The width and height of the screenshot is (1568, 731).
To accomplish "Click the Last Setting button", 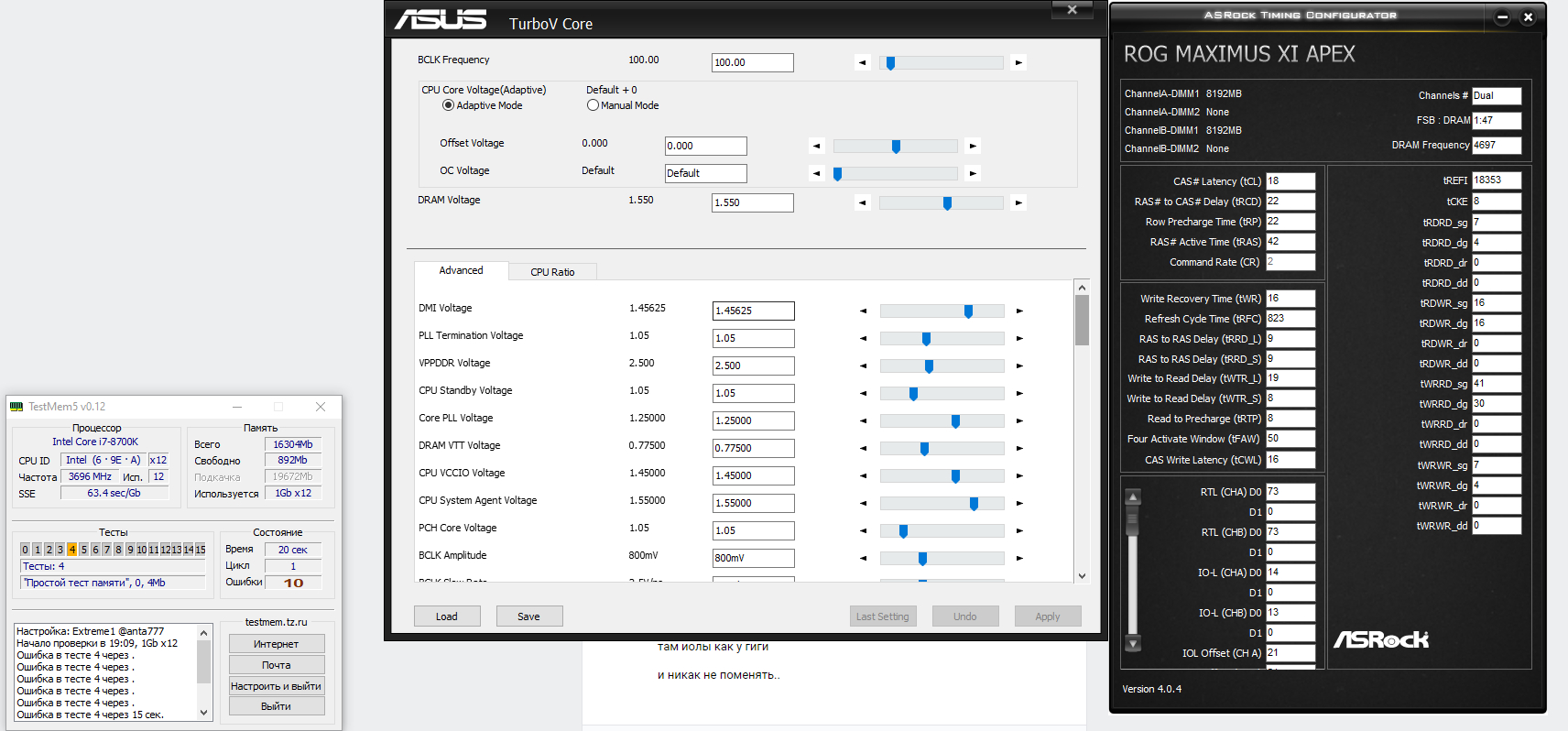I will (883, 616).
